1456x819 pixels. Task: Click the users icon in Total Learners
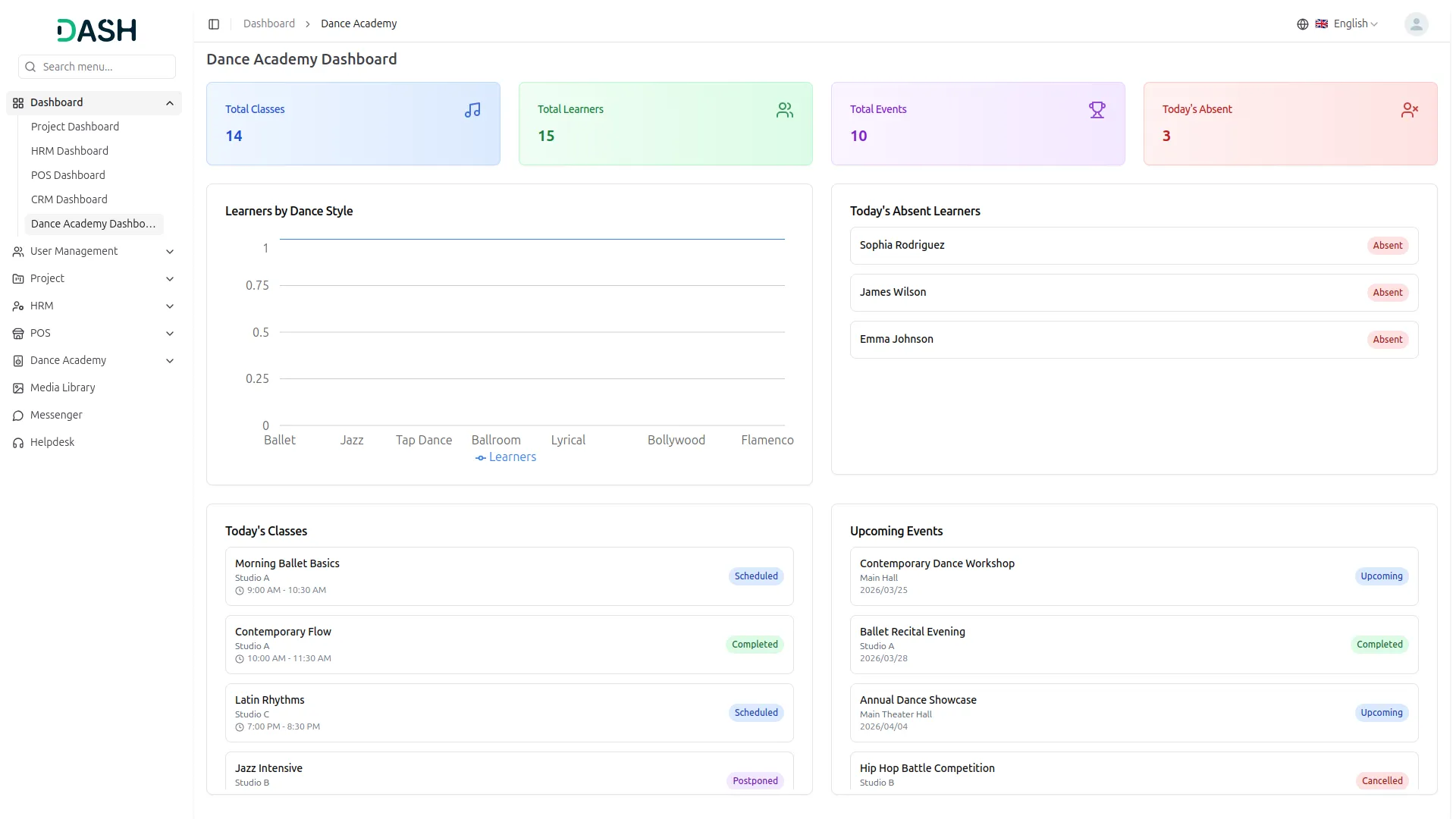784,111
